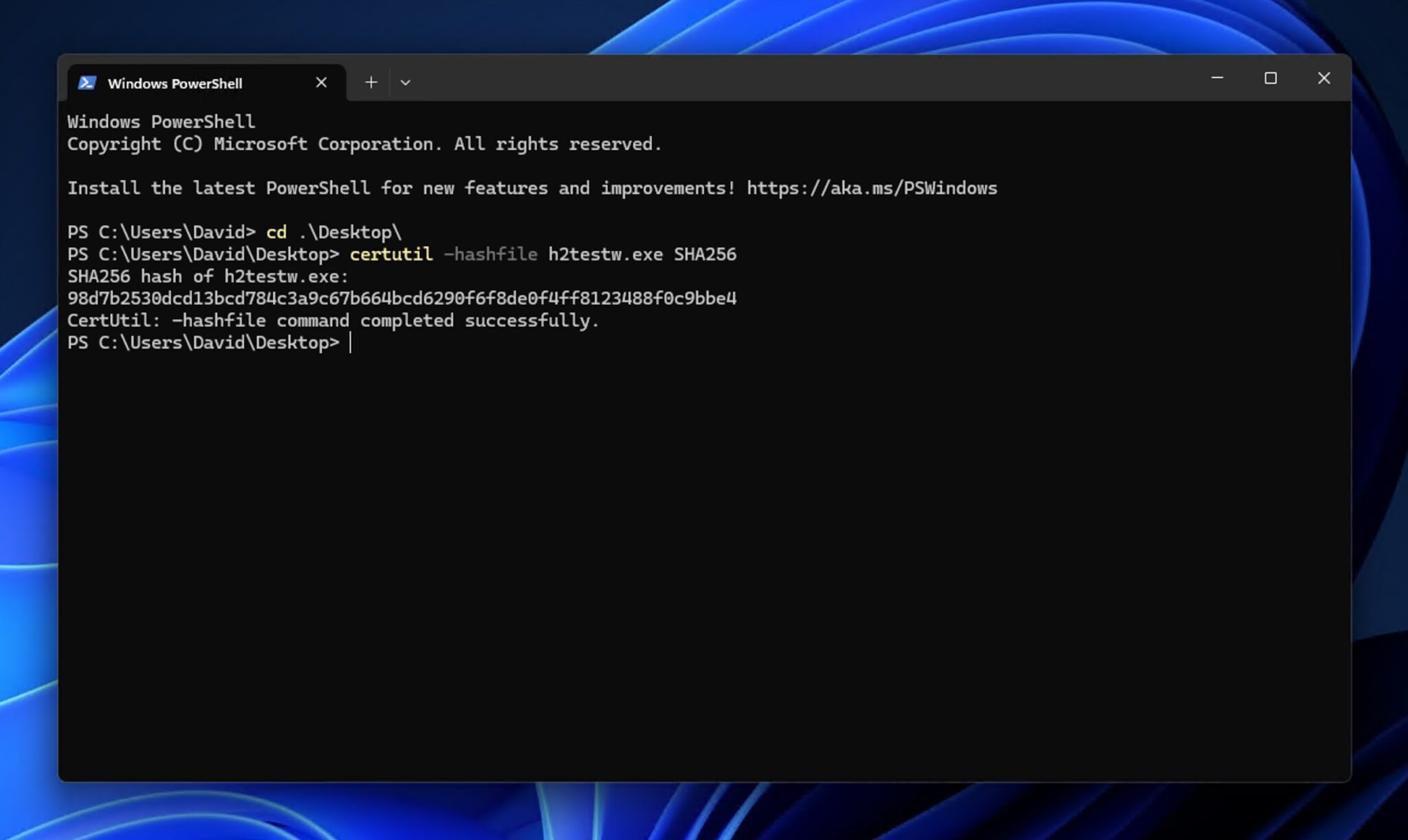
Task: Click the SHA256 hash output text
Action: (x=402, y=298)
